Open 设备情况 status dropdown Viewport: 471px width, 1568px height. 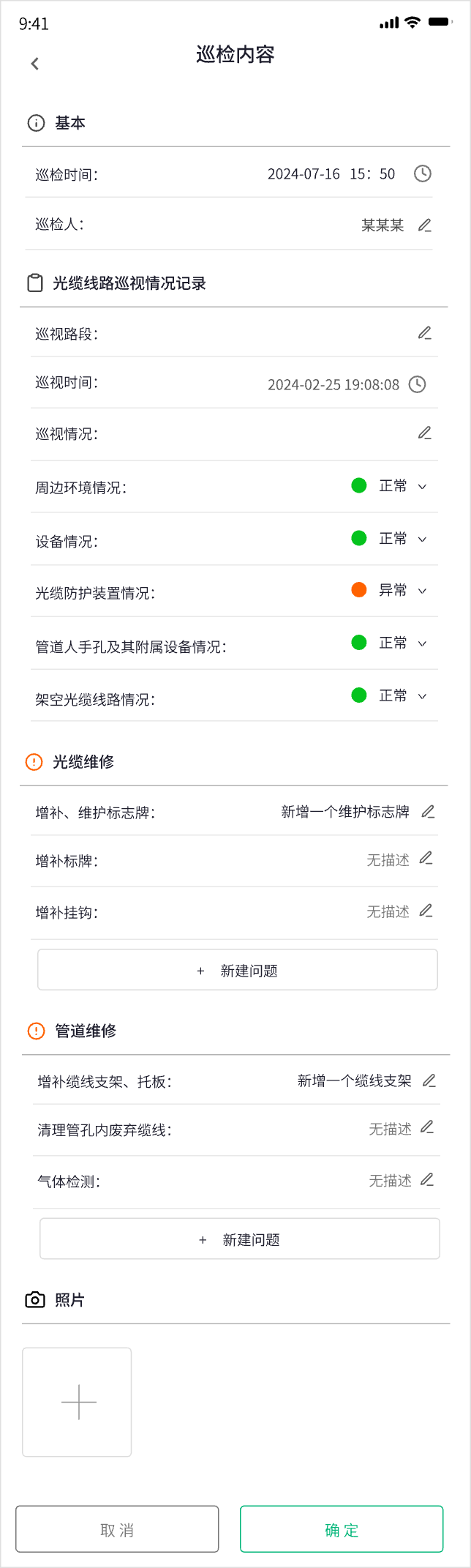coord(422,540)
